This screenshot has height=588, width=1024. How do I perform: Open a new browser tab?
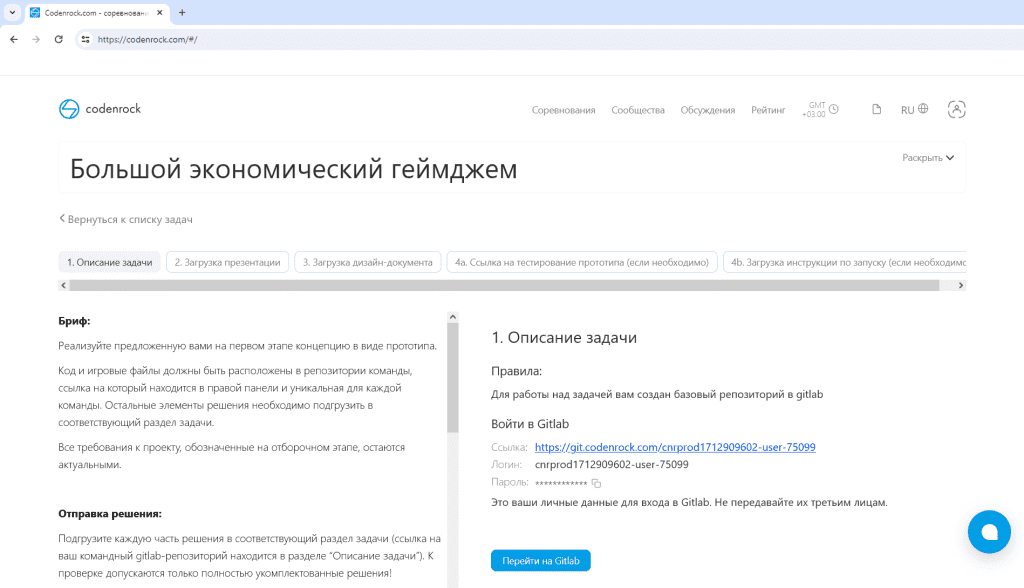(x=182, y=12)
